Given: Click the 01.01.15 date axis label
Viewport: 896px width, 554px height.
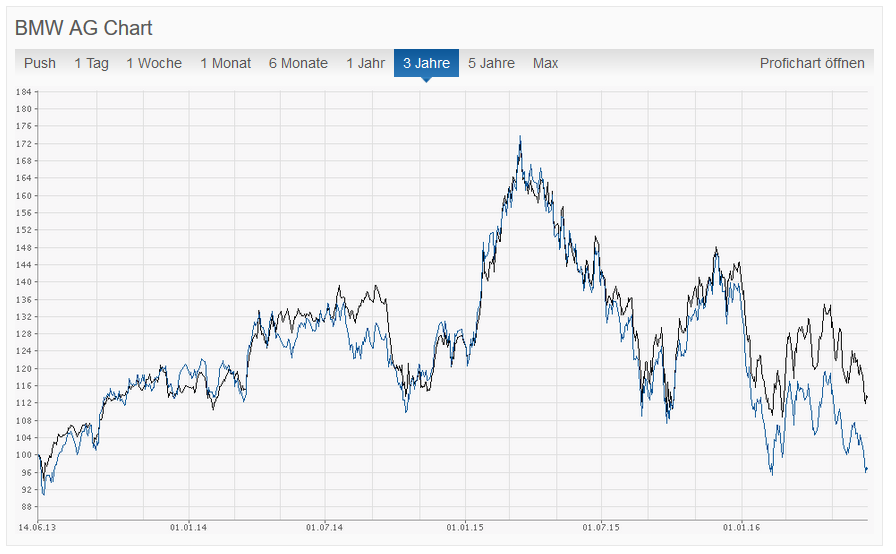Looking at the screenshot, I should (465, 527).
